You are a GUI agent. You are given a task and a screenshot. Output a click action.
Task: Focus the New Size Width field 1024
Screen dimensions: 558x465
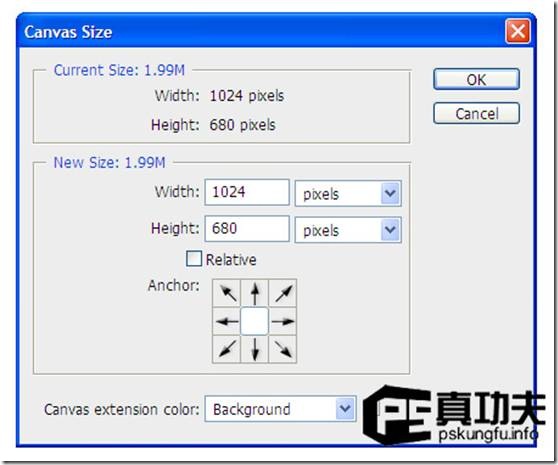pyautogui.click(x=247, y=192)
